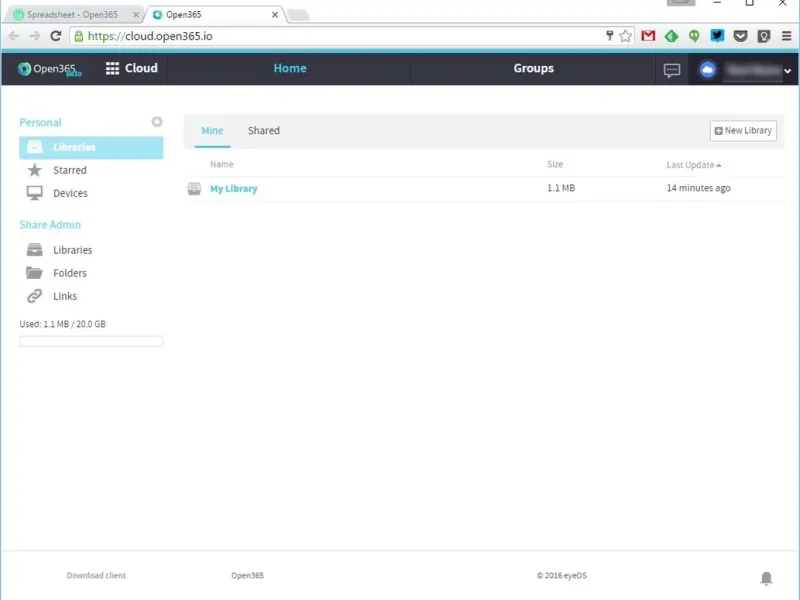Open the My Library link
Screen dimensions: 800x600
234,189
